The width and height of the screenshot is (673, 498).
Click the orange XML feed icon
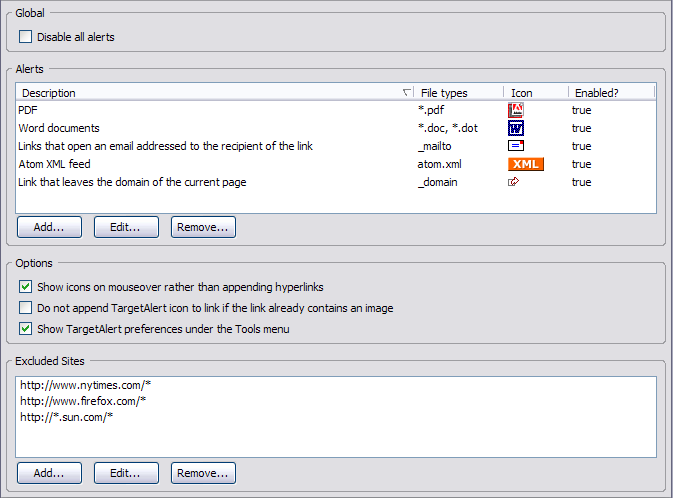[x=526, y=164]
